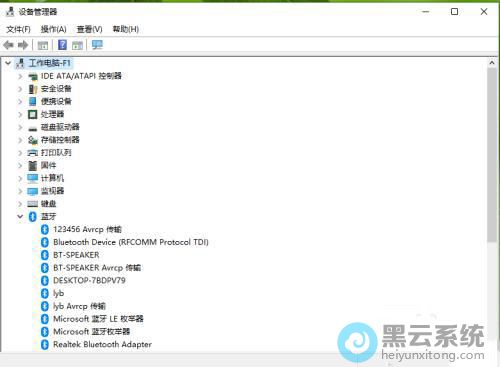This screenshot has width=500, height=367.
Task: Collapse the 工作电脑-F1 root node
Action: click(x=8, y=63)
